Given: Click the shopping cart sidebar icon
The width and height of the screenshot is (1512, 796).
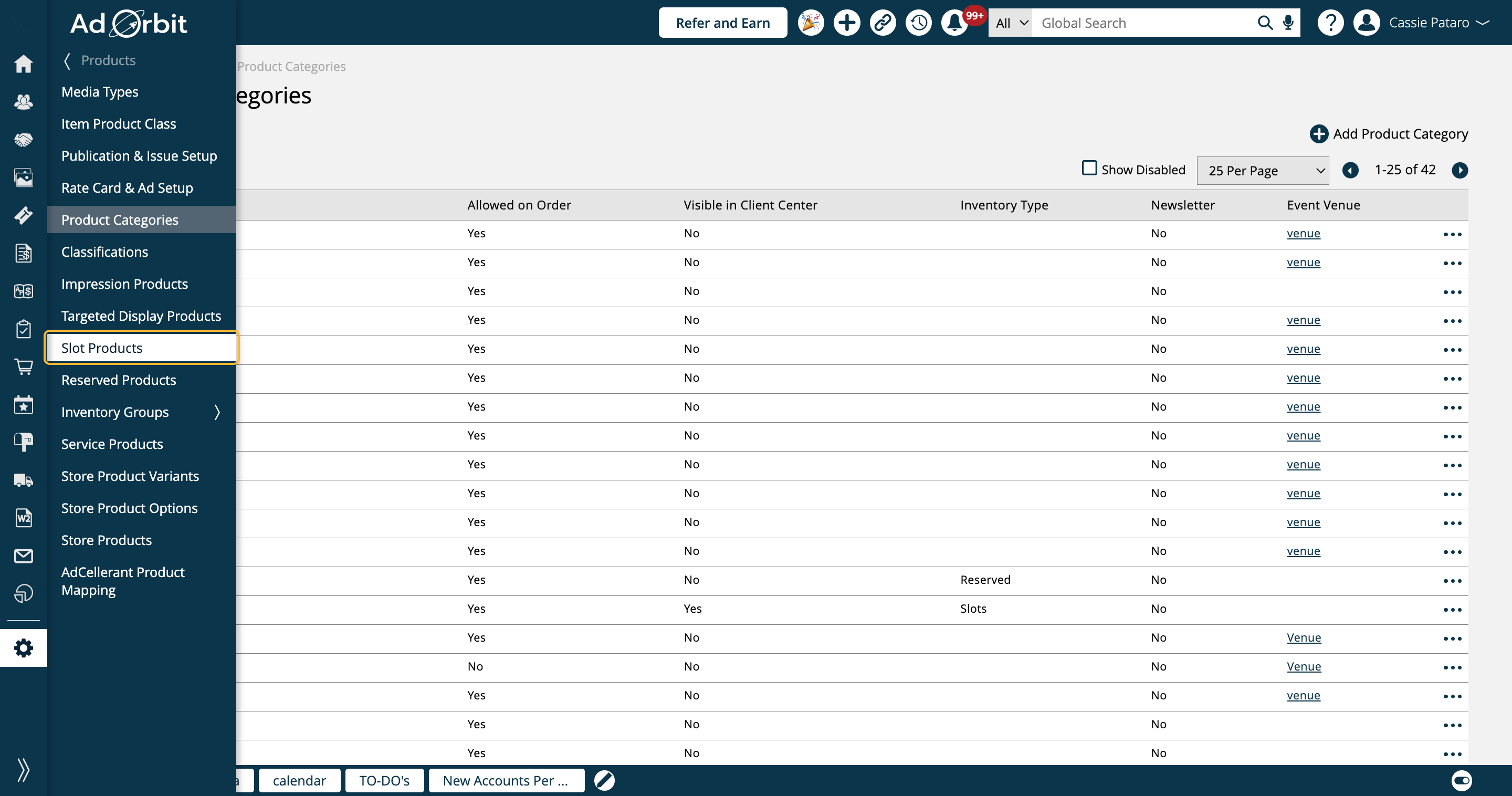Looking at the screenshot, I should [24, 367].
